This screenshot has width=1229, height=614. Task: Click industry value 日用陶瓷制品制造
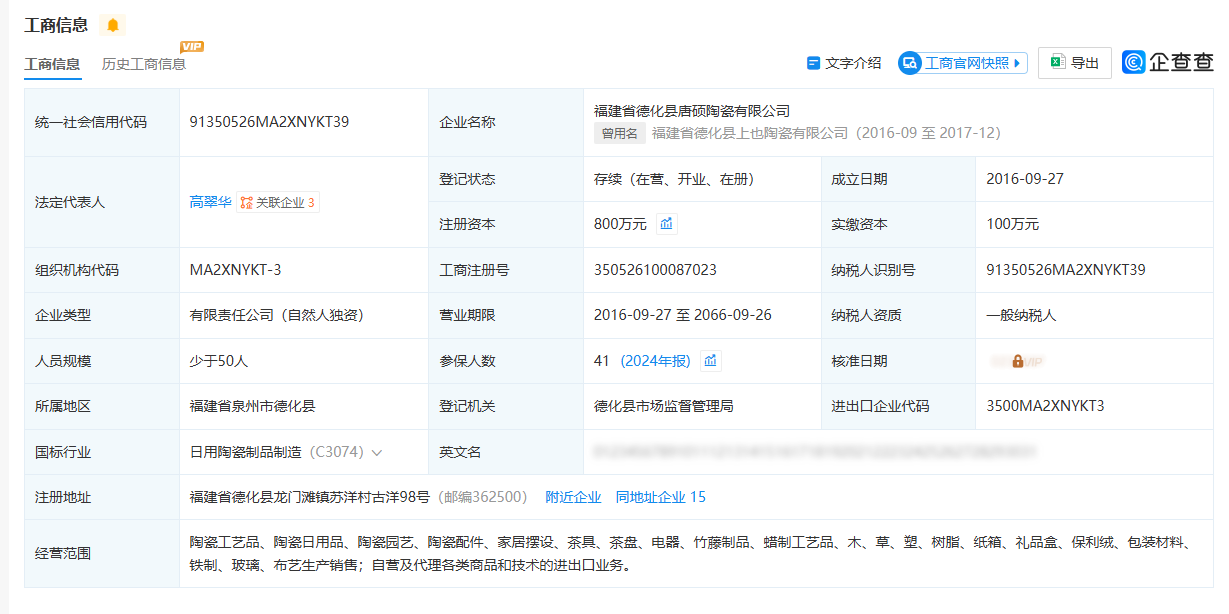click(x=246, y=452)
